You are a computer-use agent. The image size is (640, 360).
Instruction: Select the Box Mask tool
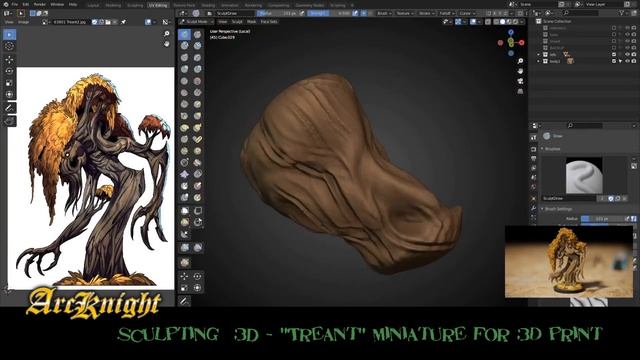[x=184, y=211]
